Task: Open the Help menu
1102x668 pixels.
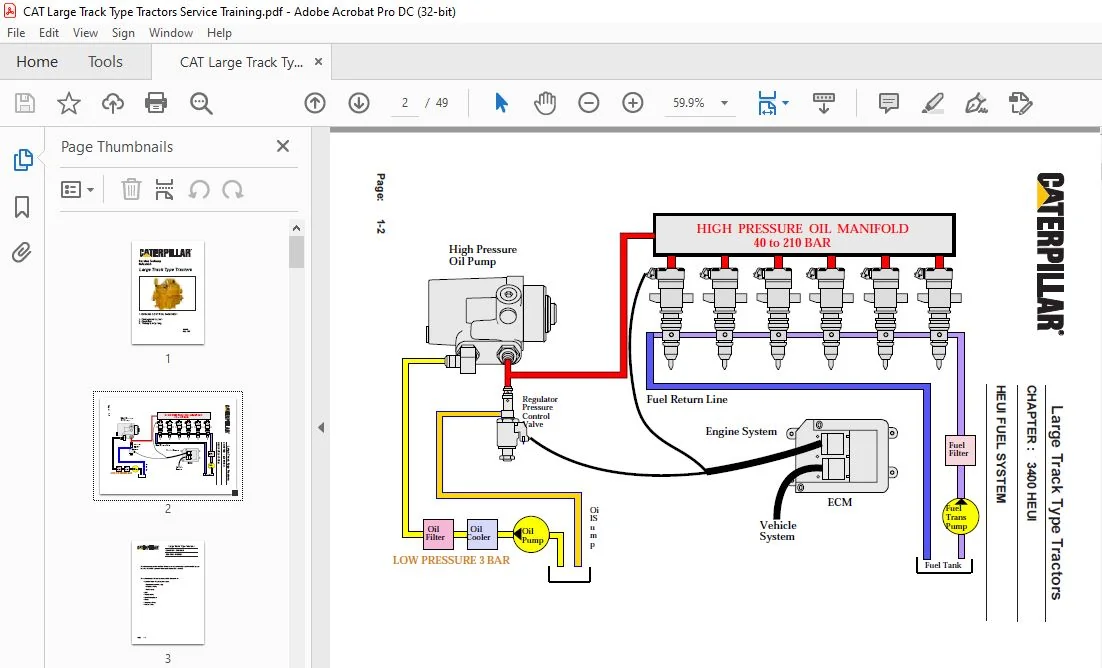Action: pos(219,33)
